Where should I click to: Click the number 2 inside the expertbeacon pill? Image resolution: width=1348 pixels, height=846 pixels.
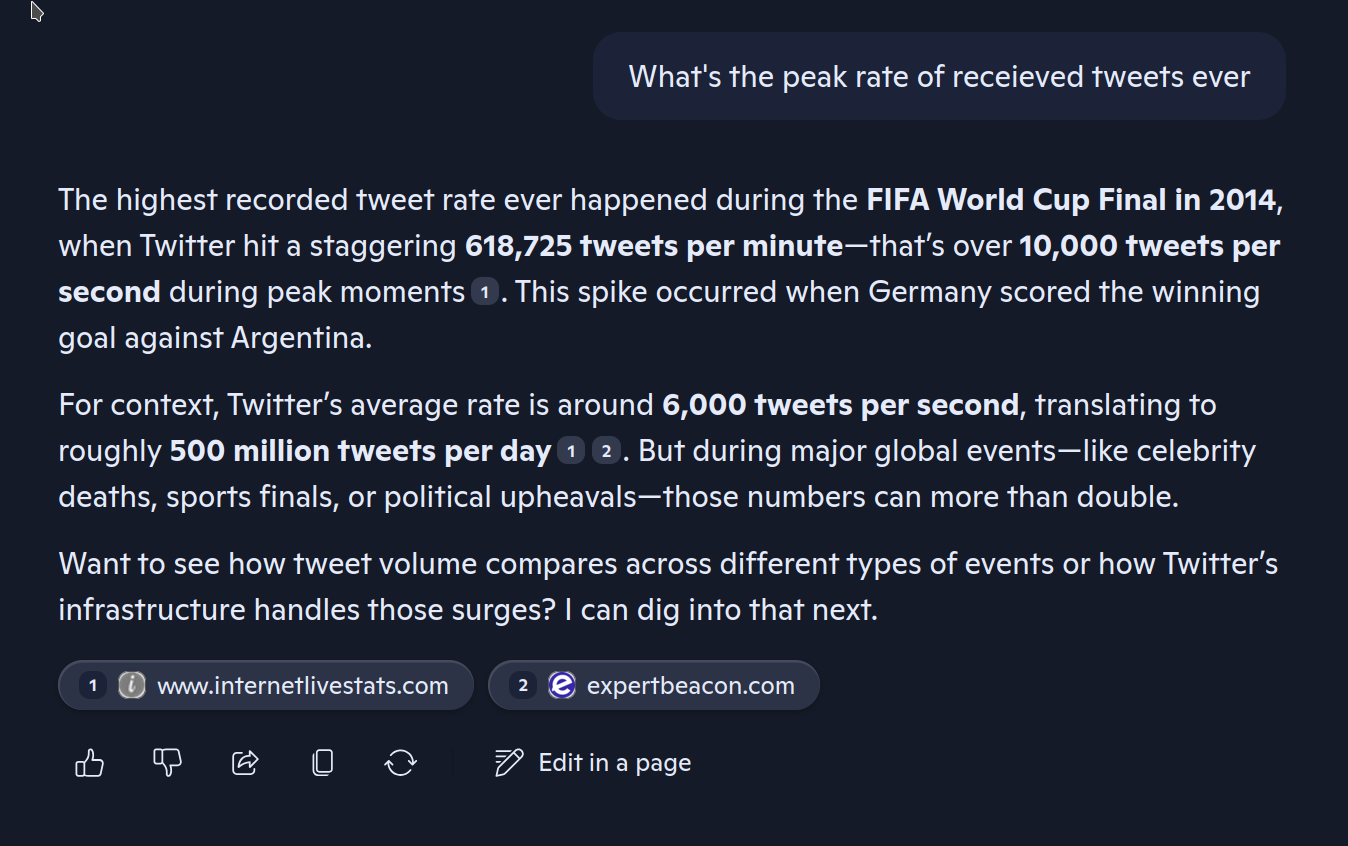[x=521, y=685]
